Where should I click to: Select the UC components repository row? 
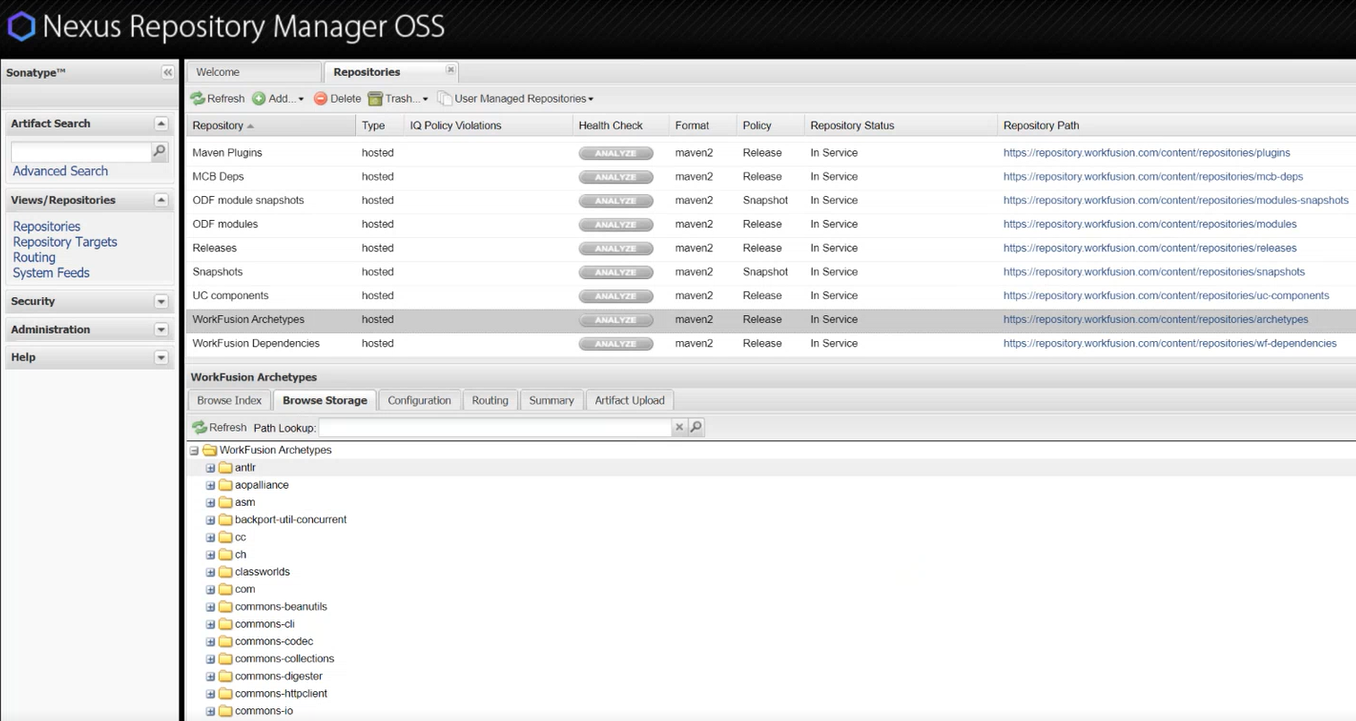770,296
